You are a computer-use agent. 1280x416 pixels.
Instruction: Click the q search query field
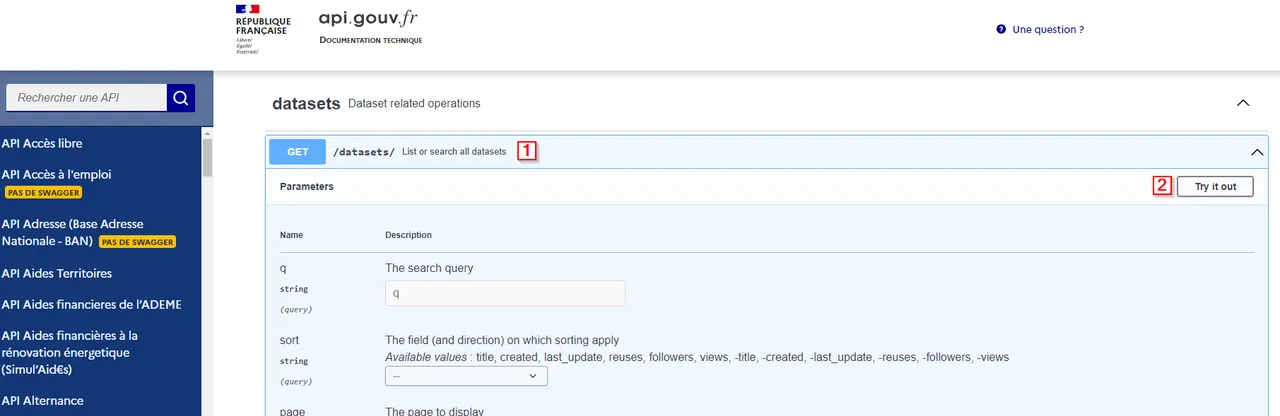point(505,293)
